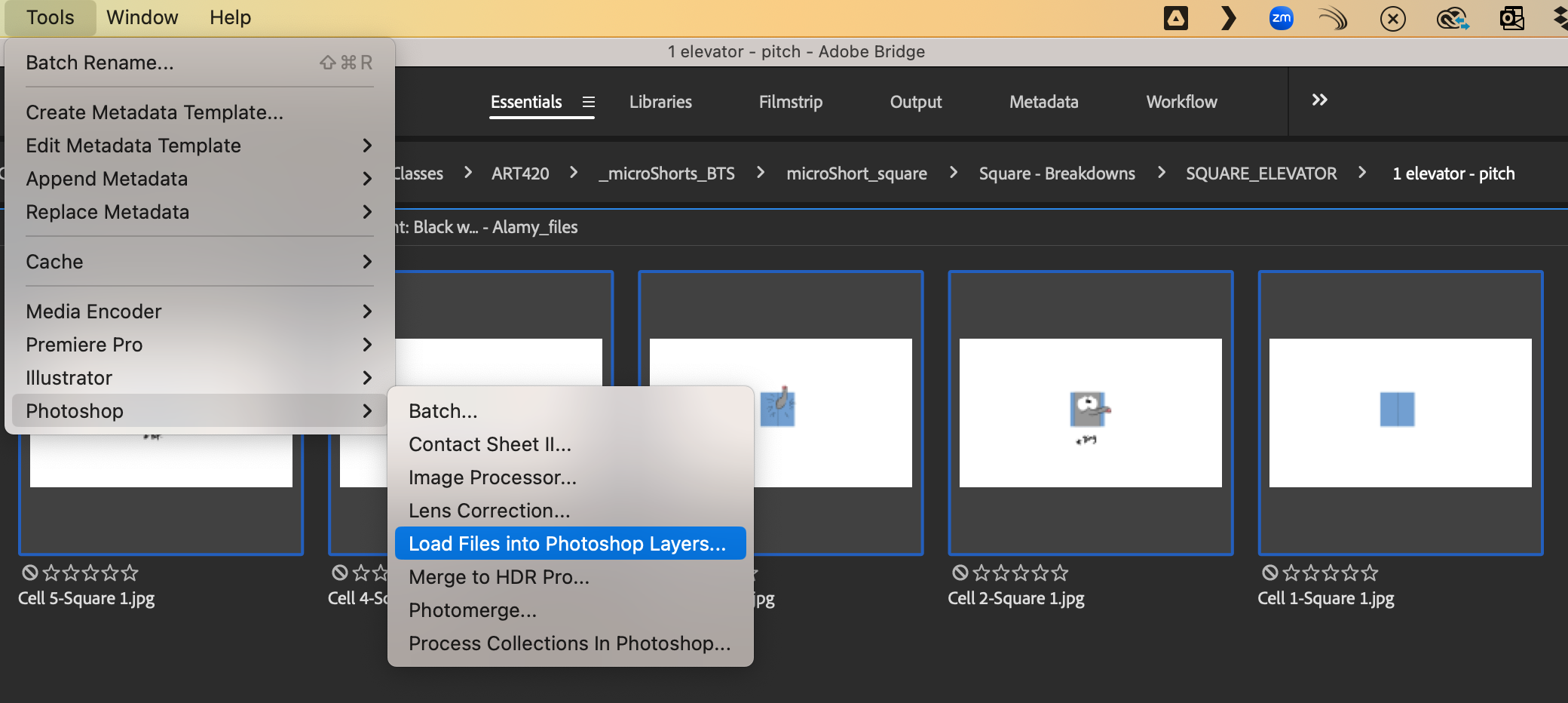Expand the Media Encoder submenu

coord(199,312)
